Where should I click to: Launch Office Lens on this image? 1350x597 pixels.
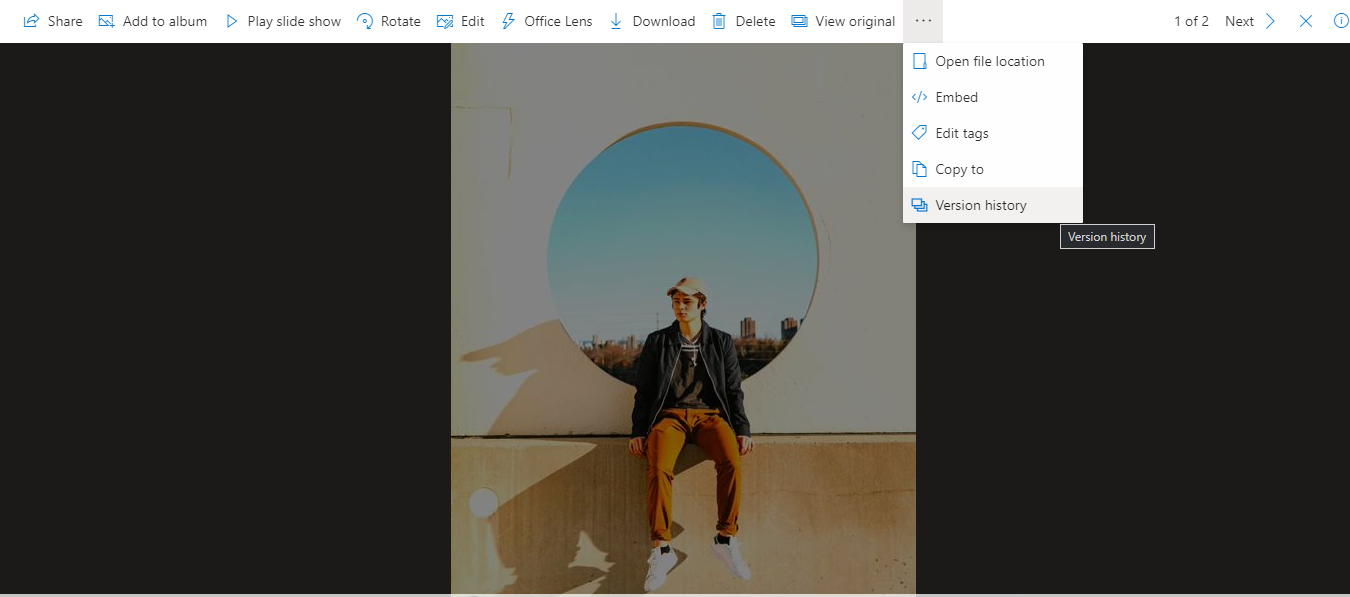(x=546, y=20)
